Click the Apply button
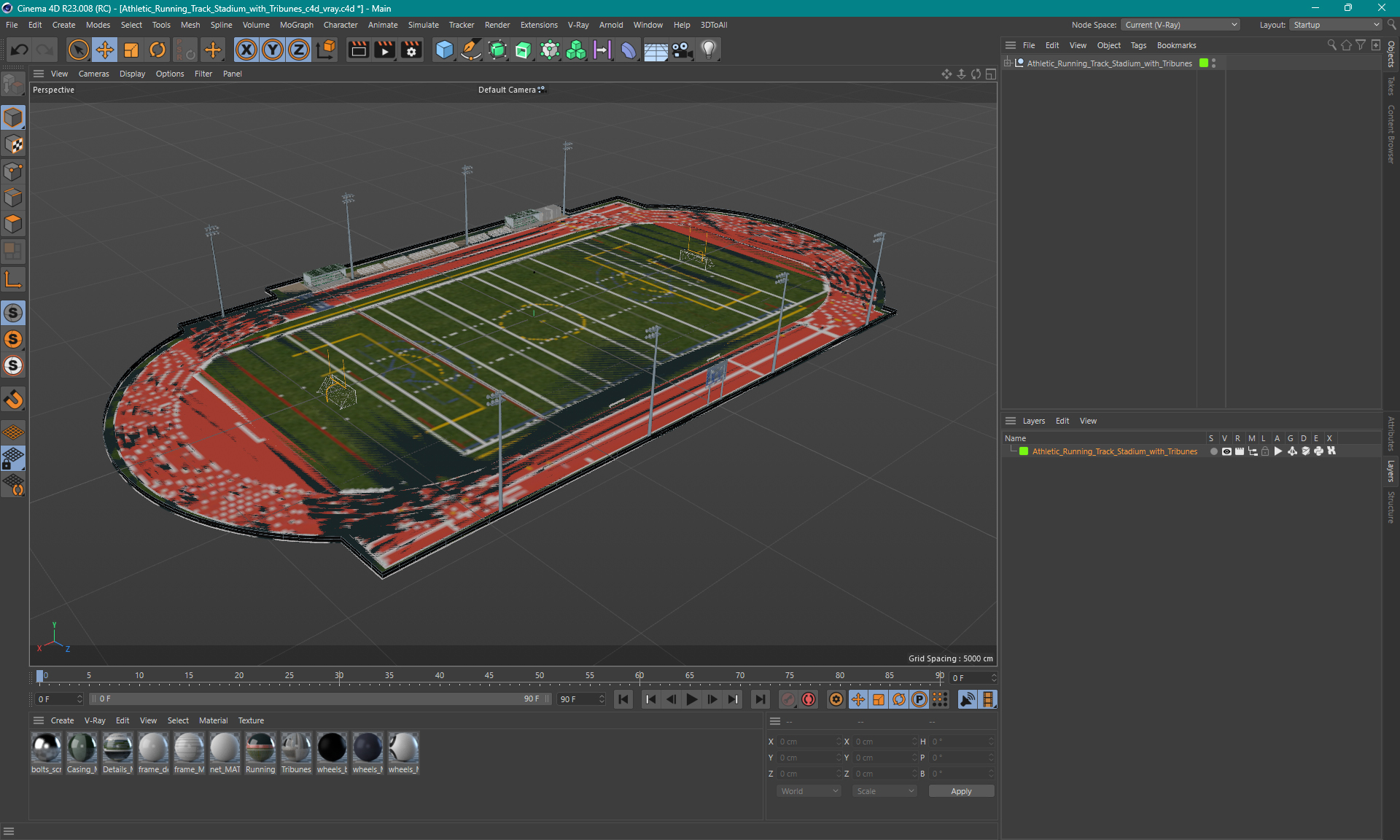This screenshot has height=840, width=1400. pyautogui.click(x=961, y=791)
